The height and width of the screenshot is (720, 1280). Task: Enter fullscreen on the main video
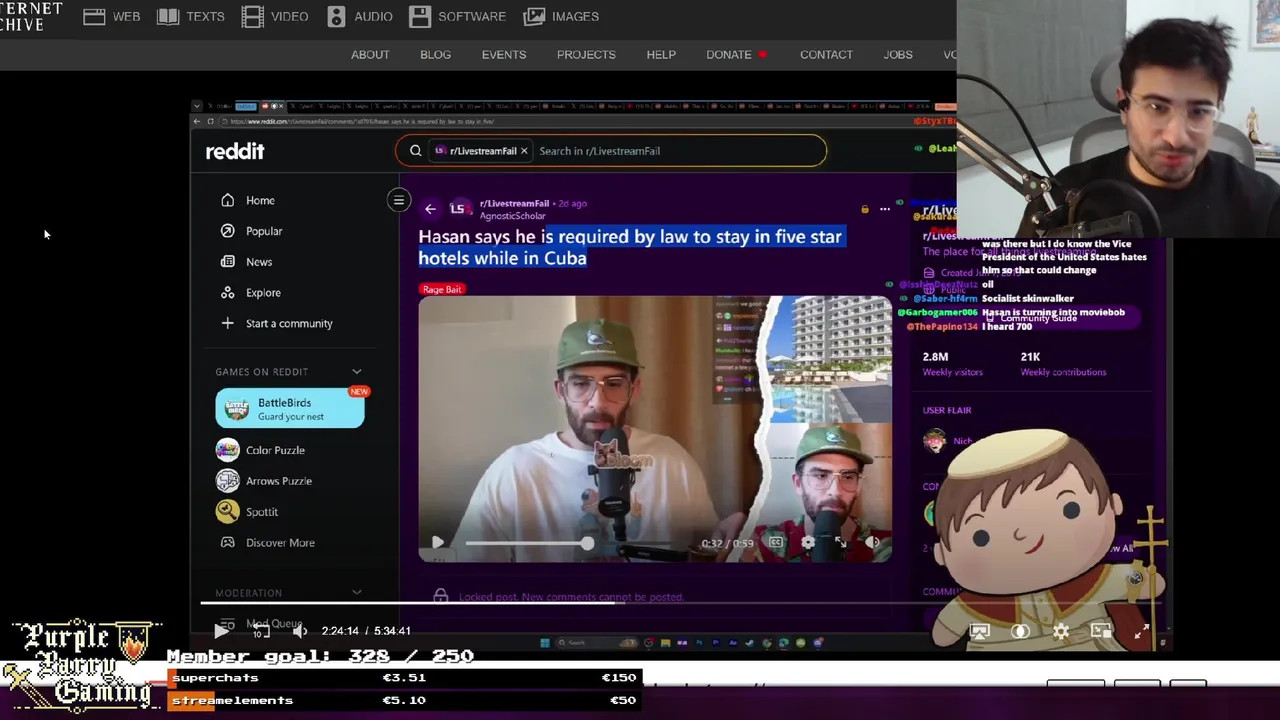pyautogui.click(x=1142, y=631)
